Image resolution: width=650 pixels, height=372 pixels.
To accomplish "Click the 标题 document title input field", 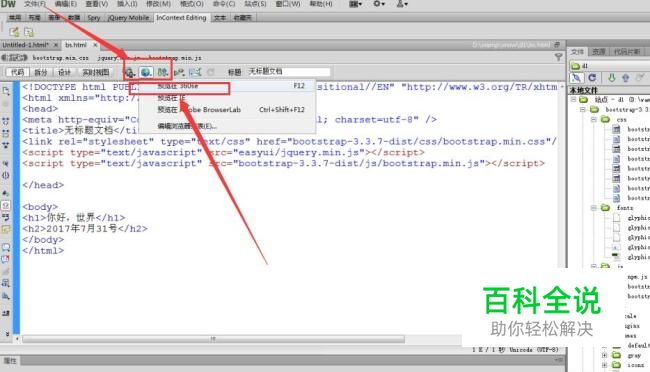I will 289,72.
